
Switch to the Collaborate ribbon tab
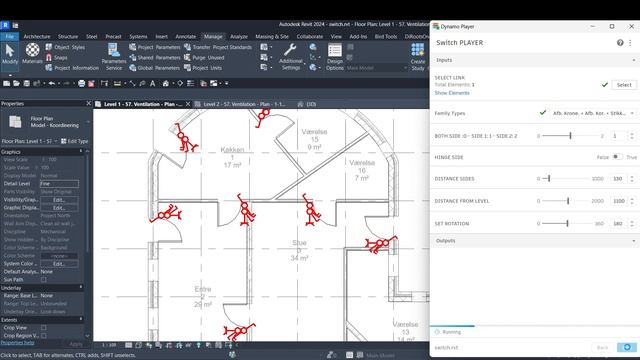[310, 36]
